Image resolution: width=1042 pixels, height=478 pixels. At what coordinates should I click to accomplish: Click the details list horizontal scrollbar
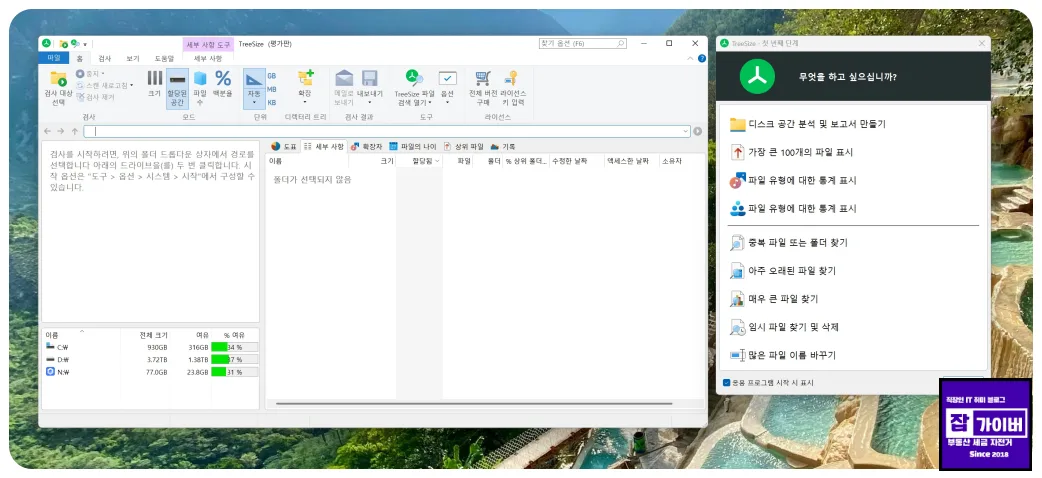coord(474,404)
